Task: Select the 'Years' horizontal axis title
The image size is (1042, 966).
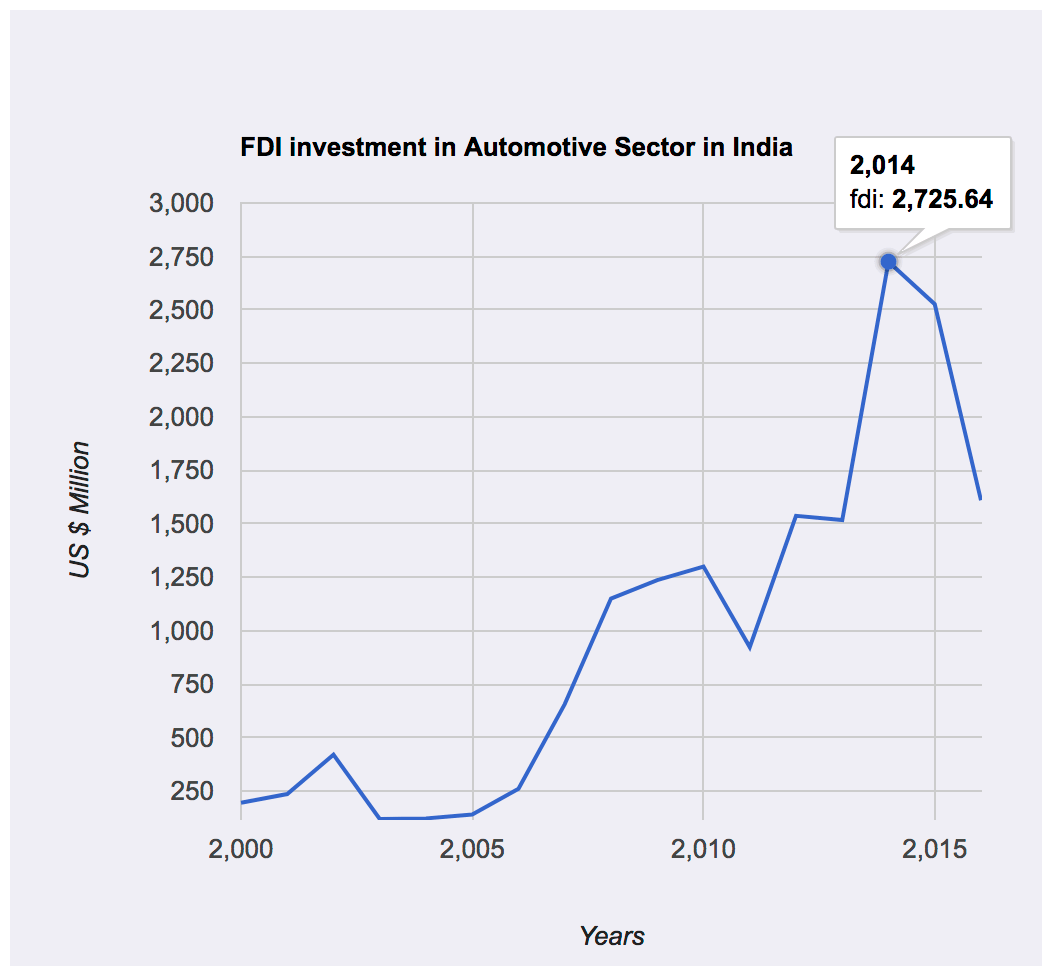Action: point(612,936)
